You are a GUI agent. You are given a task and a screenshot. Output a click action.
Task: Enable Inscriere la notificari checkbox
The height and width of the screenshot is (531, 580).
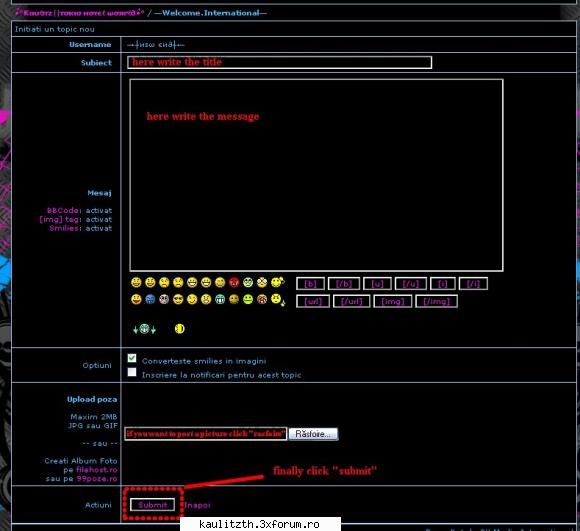(132, 372)
